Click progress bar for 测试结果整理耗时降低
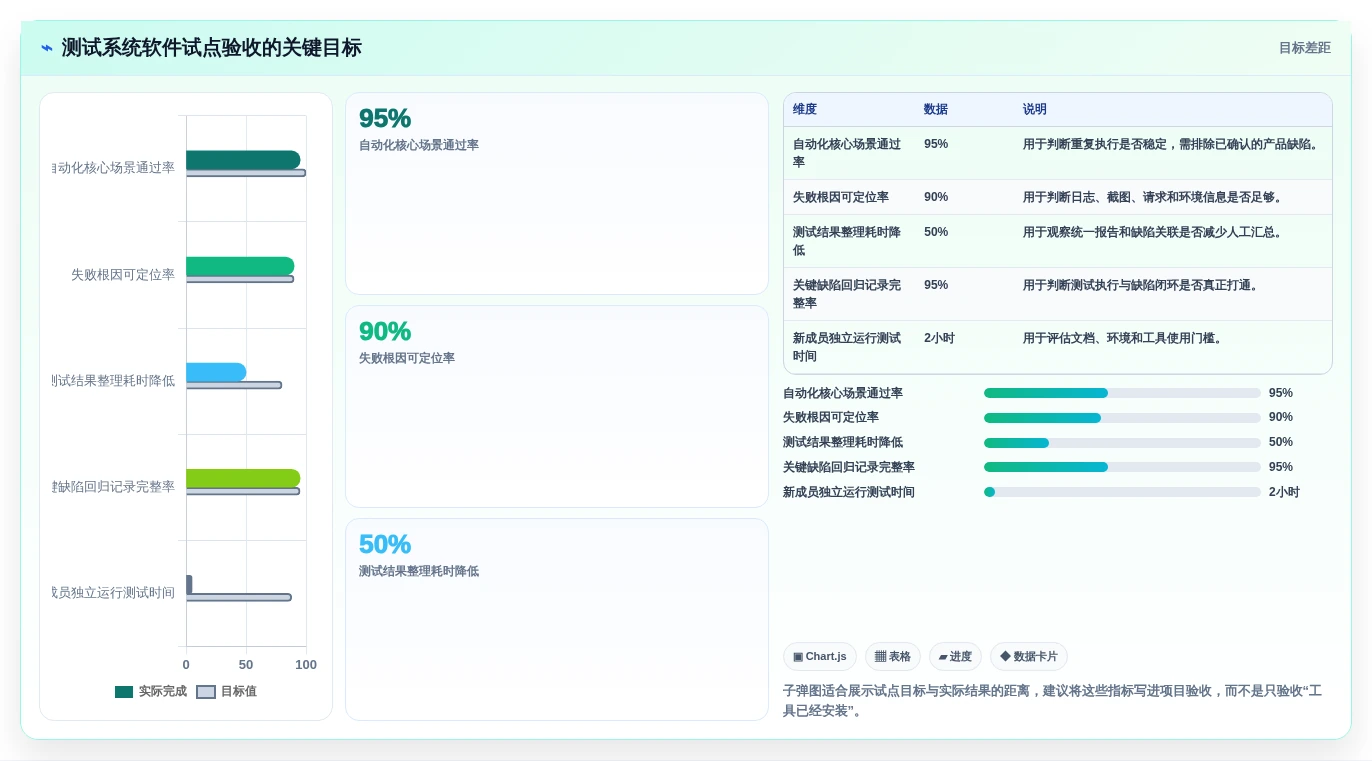The width and height of the screenshot is (1372, 761). click(x=1122, y=443)
